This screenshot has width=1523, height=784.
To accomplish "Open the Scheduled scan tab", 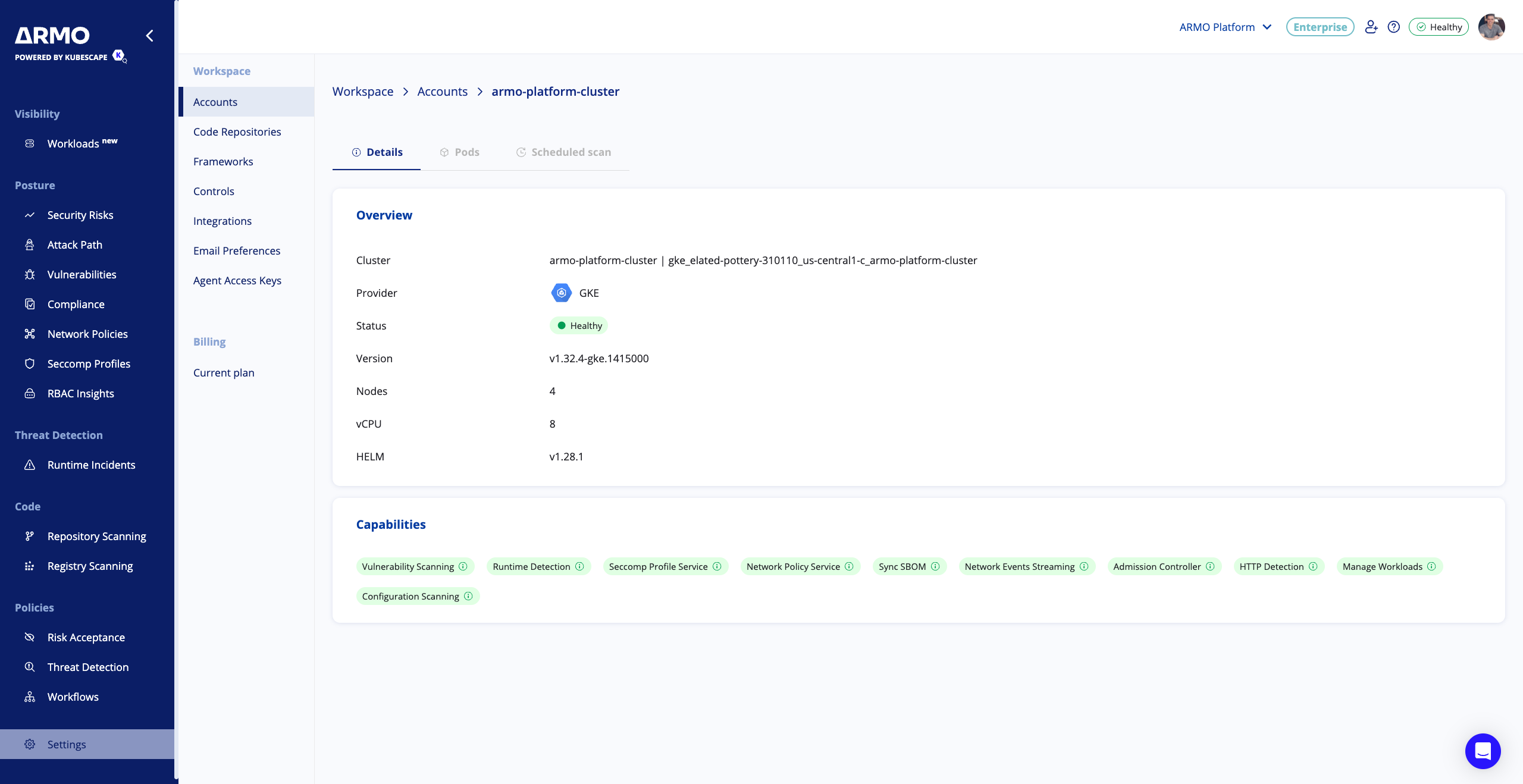I will pyautogui.click(x=563, y=152).
